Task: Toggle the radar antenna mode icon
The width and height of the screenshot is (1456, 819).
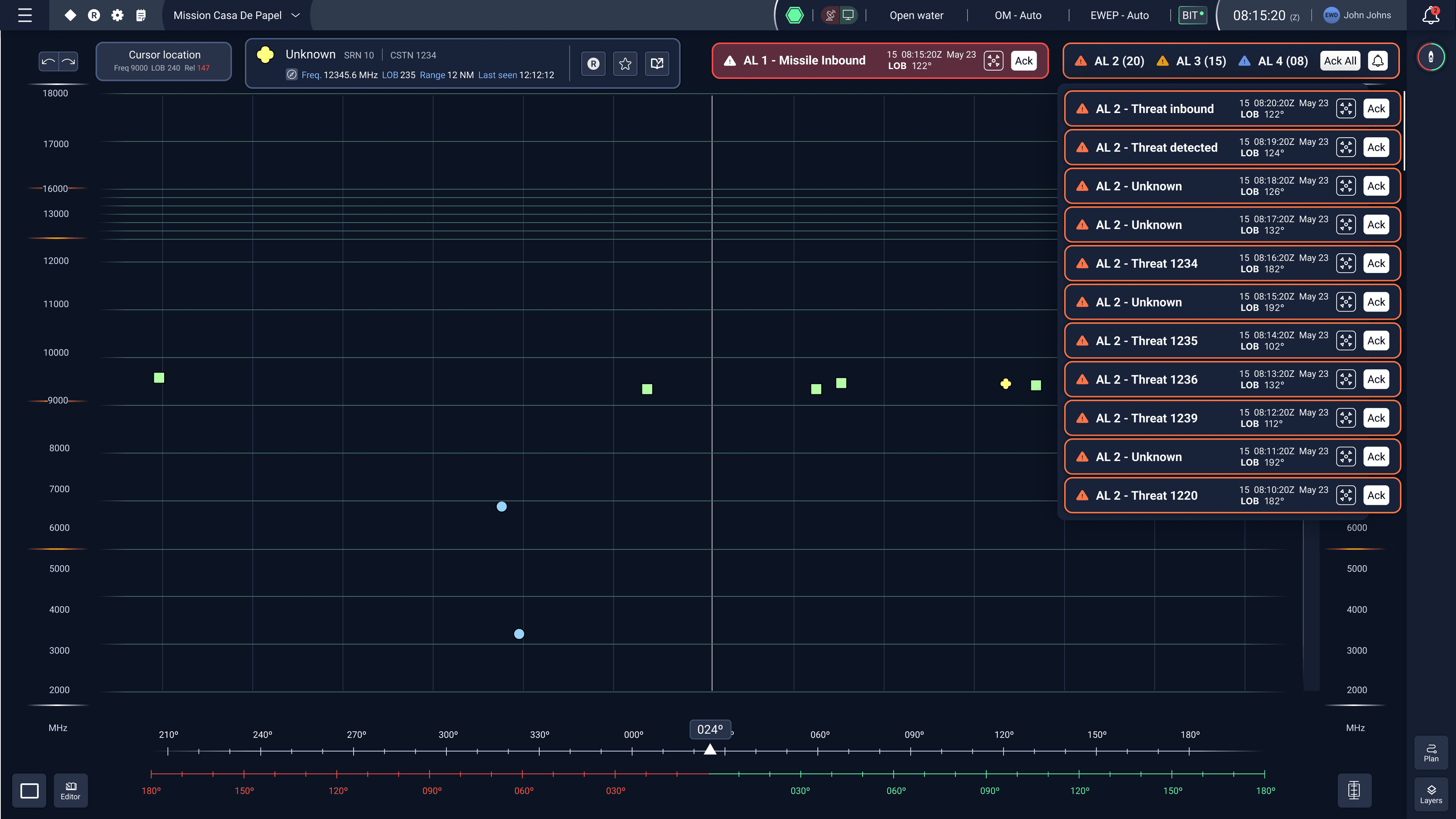Action: (x=830, y=15)
